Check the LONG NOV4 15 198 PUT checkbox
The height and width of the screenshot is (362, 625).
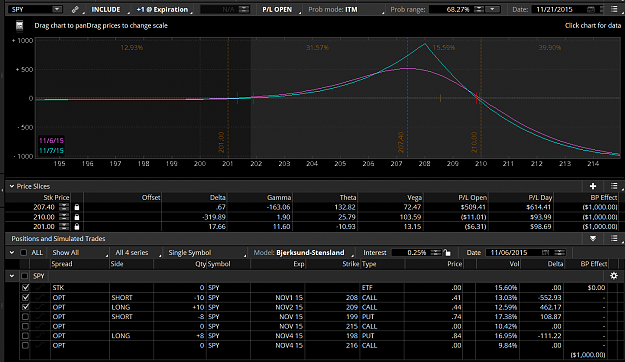pyautogui.click(x=26, y=336)
